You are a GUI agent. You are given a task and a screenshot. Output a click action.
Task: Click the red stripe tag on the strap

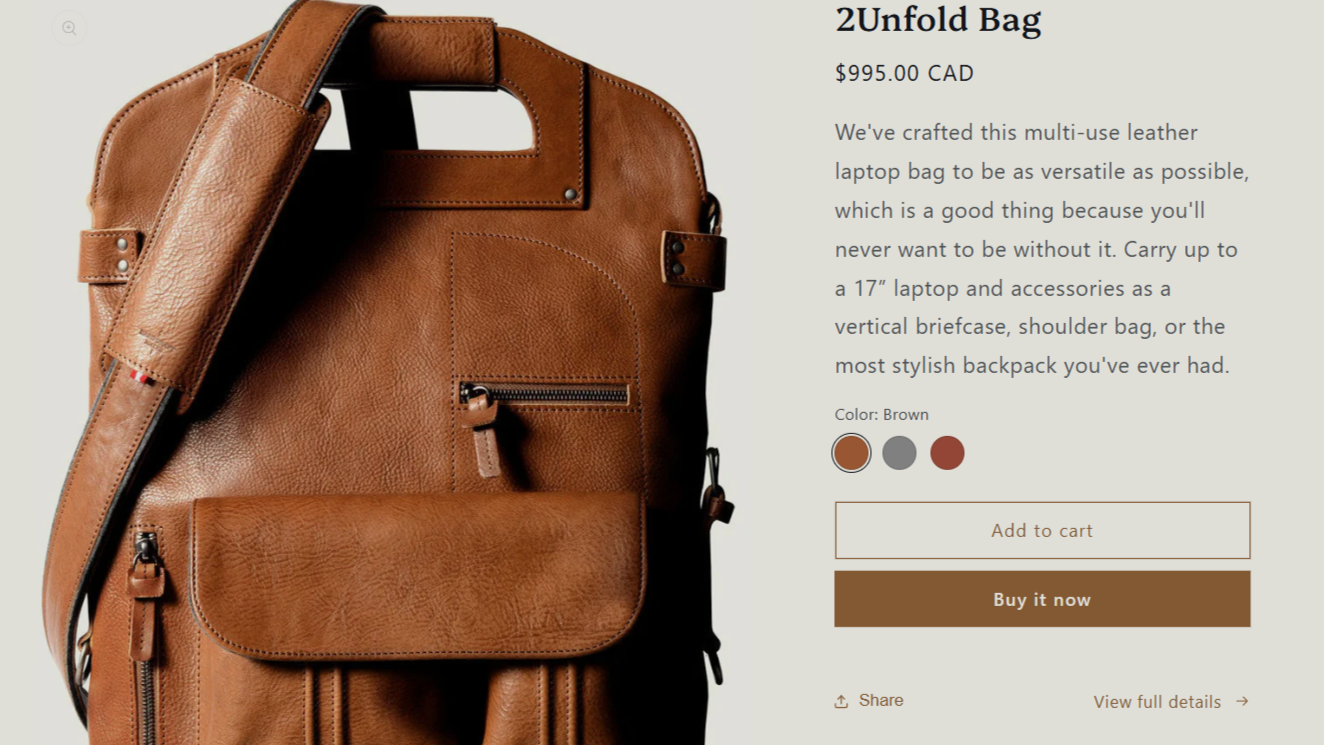(x=141, y=378)
